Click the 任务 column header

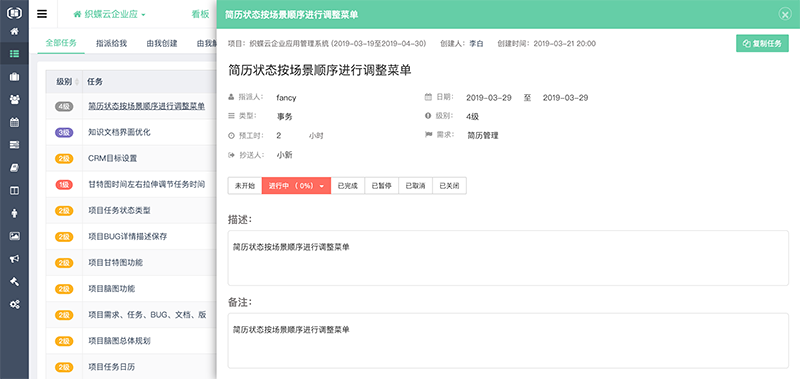[x=95, y=82]
